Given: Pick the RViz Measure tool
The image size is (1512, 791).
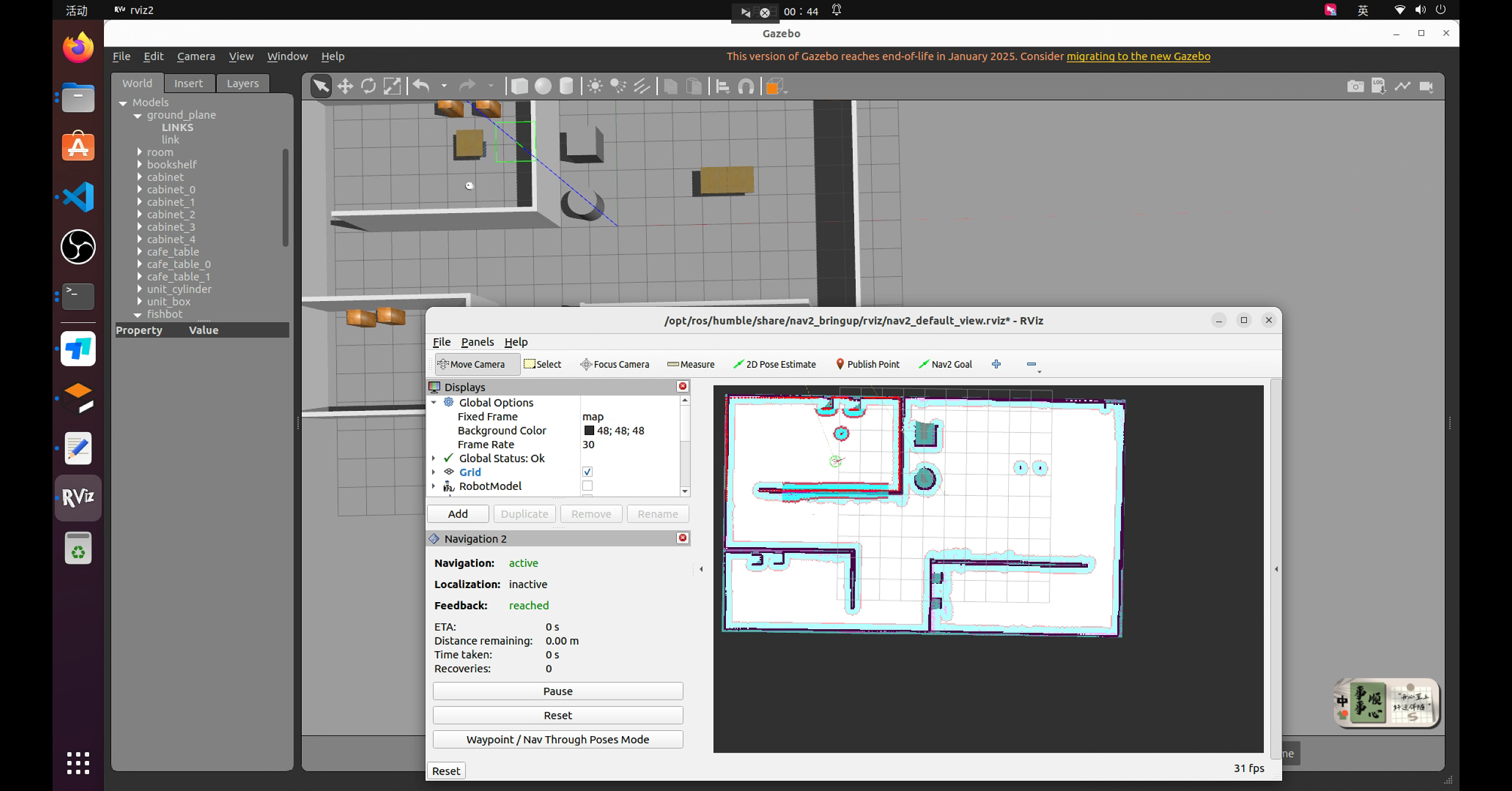Looking at the screenshot, I should coord(691,364).
